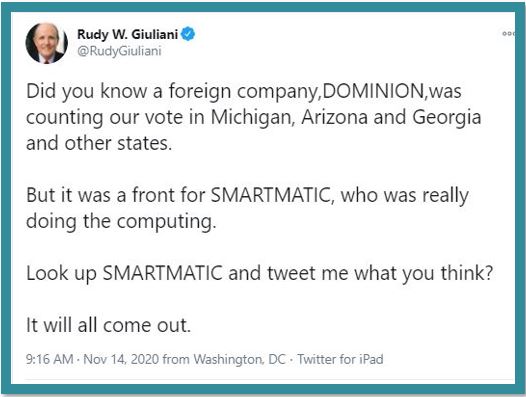Click 'Did you know a foreign company' text
This screenshot has height=397, width=526.
click(171, 92)
